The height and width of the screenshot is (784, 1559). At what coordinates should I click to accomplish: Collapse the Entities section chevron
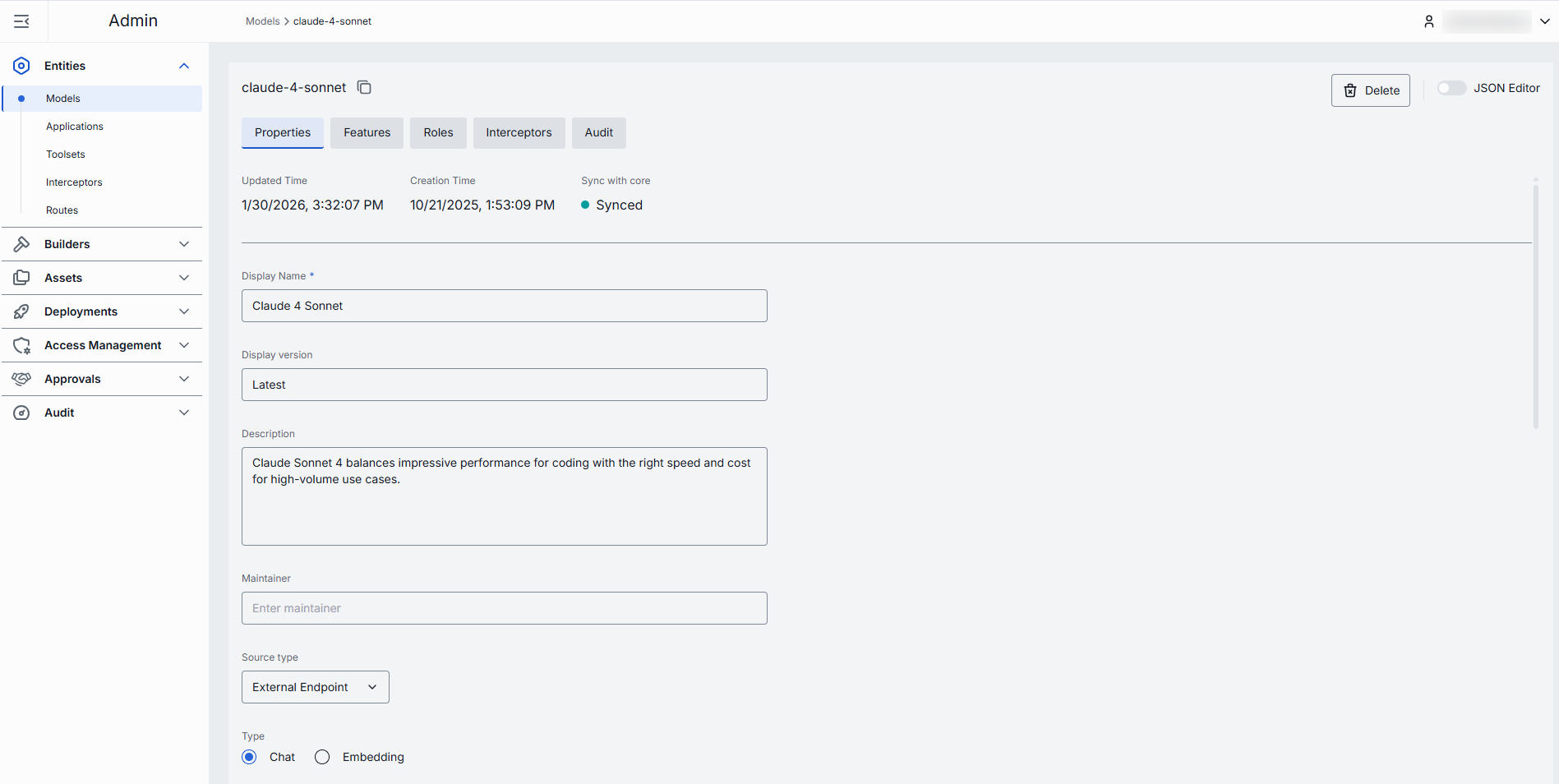point(184,66)
